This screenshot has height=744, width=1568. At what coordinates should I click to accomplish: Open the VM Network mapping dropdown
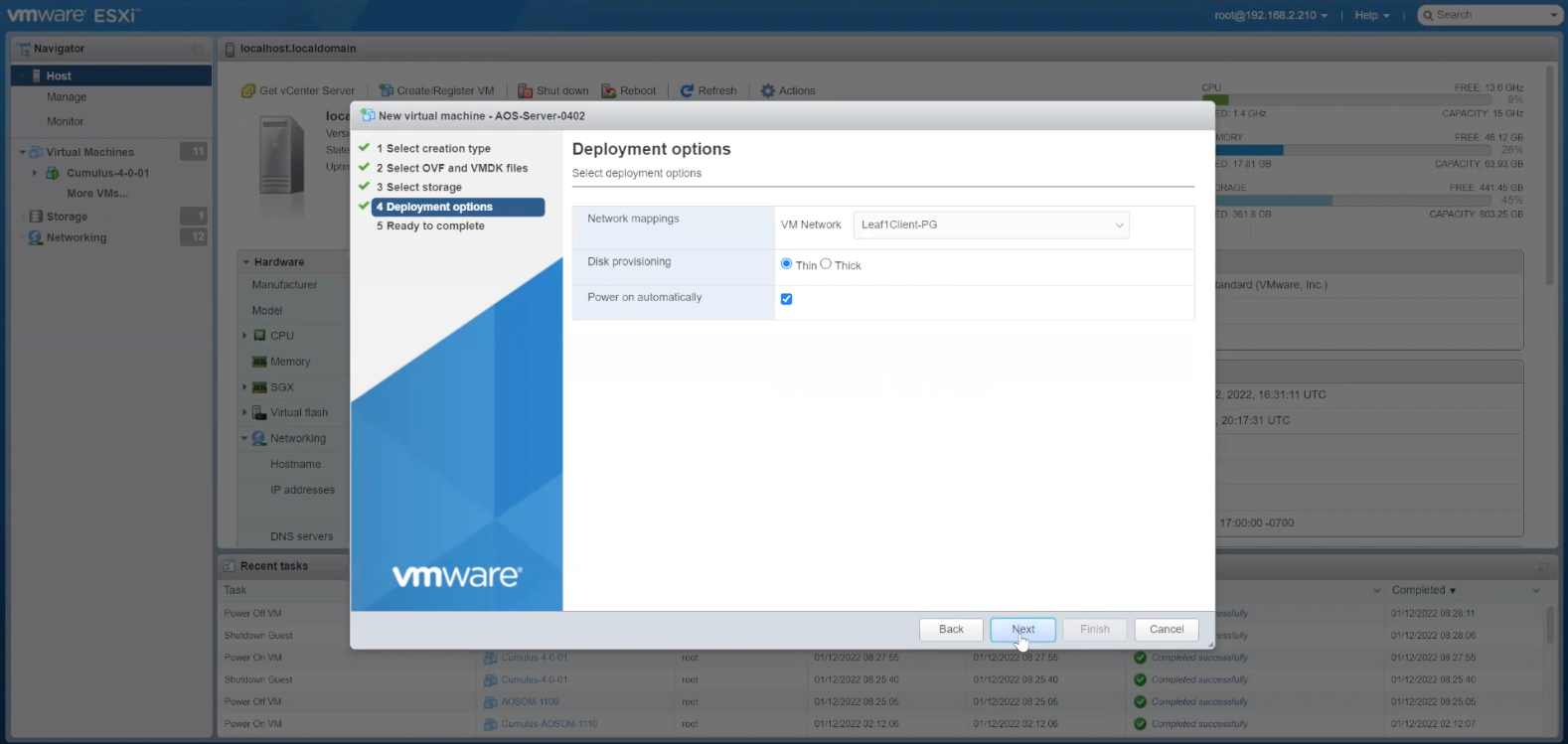pos(992,225)
